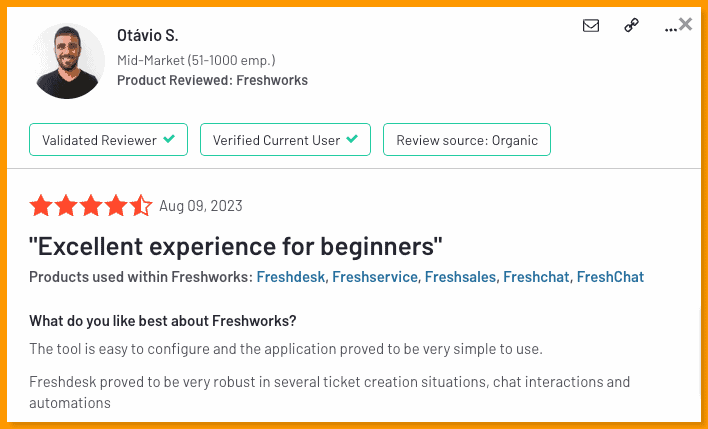708x429 pixels.
Task: Click the third rating star
Action: [91, 205]
